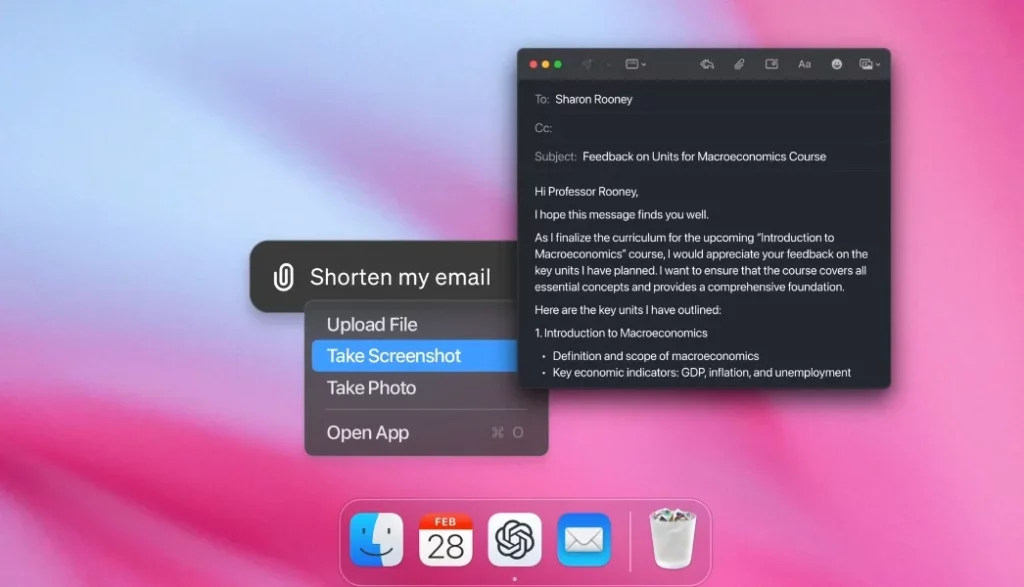Select the Reply arrow icon in the toolbar

[707, 63]
